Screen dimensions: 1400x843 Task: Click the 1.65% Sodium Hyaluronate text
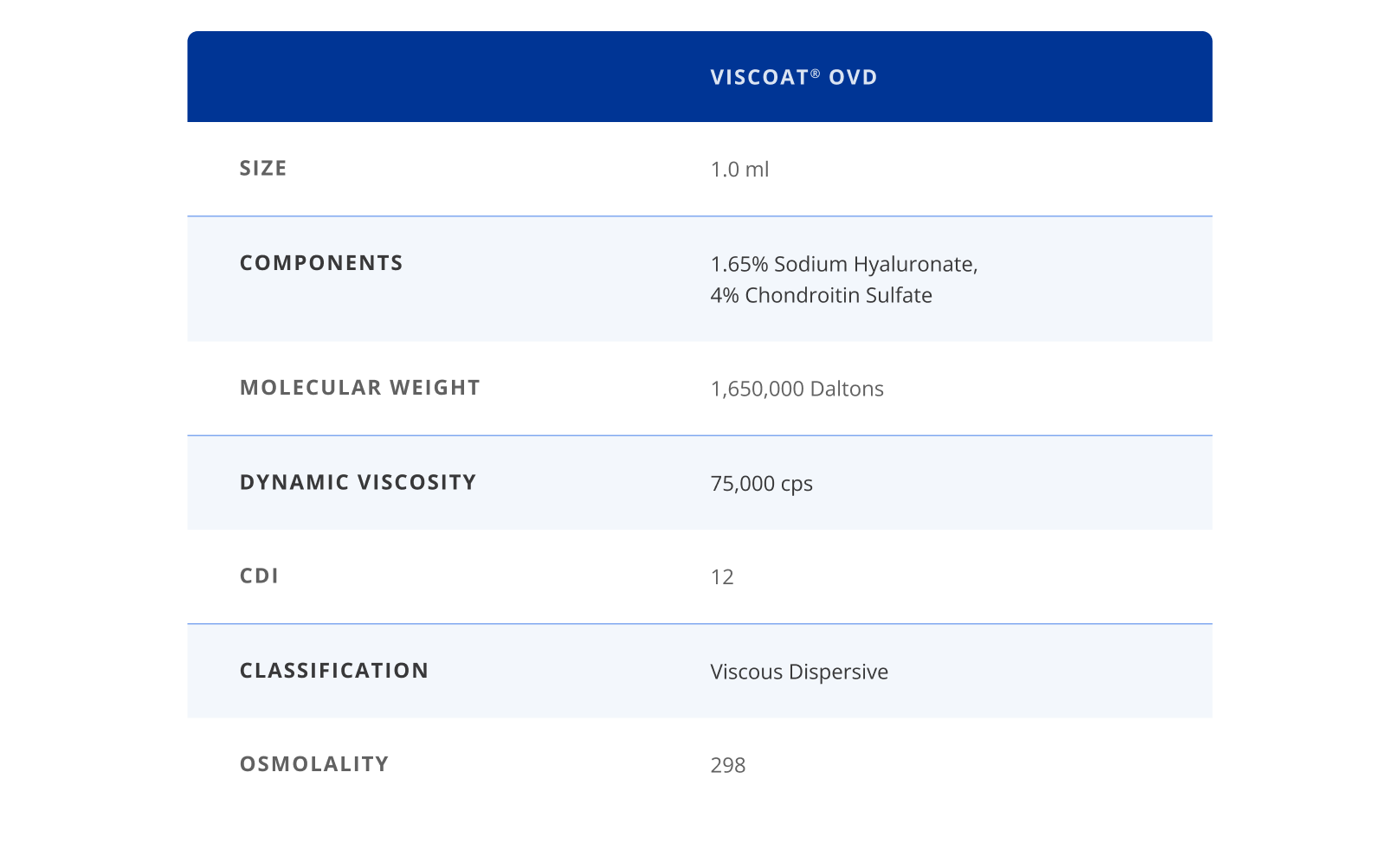843,264
